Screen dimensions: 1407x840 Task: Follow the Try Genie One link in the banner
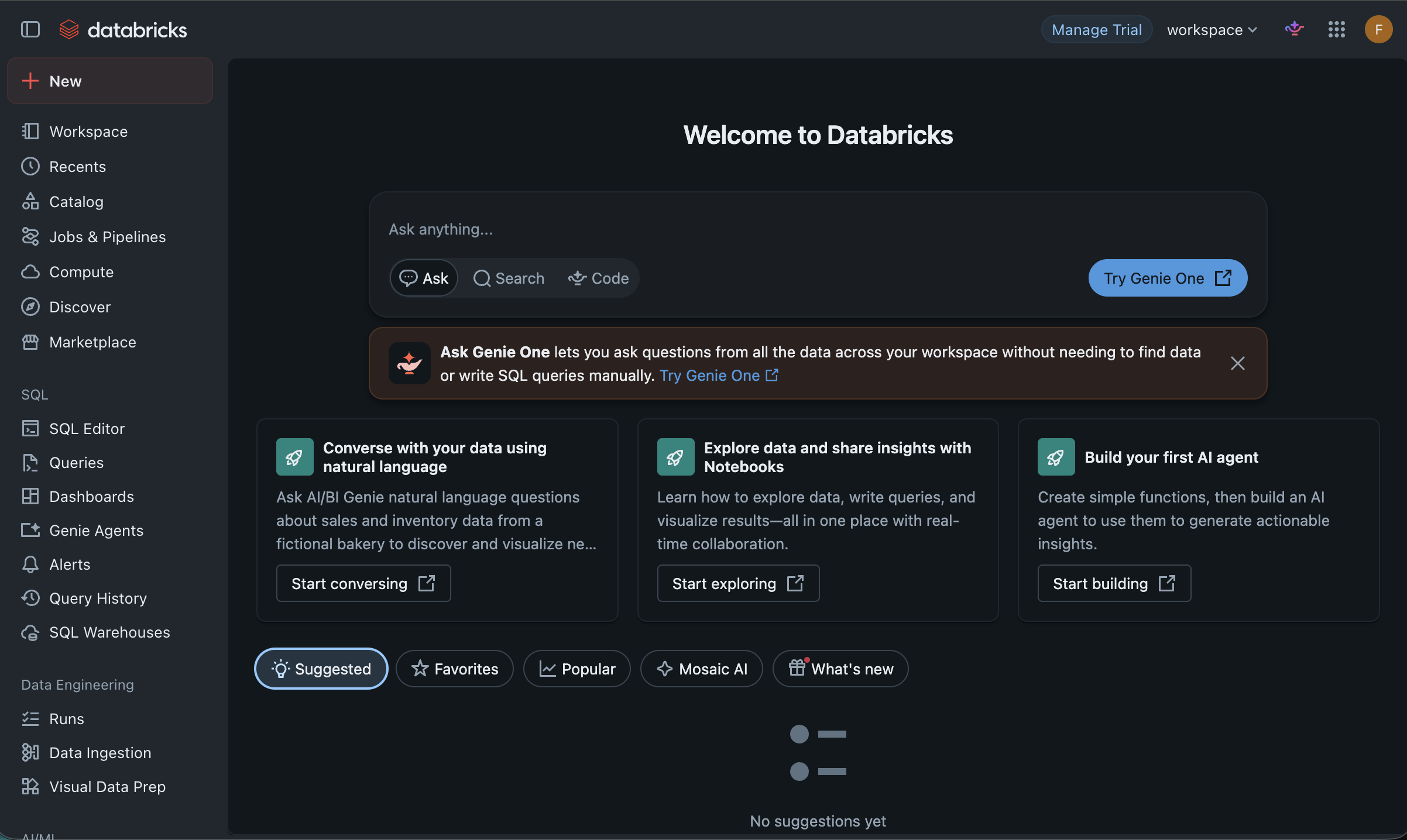[x=719, y=376]
